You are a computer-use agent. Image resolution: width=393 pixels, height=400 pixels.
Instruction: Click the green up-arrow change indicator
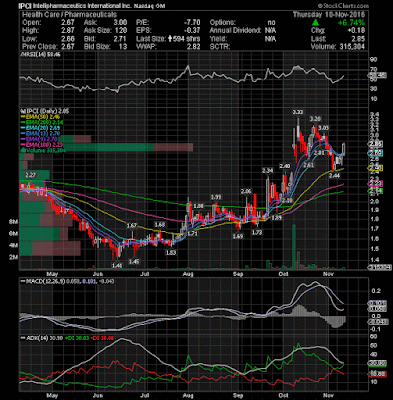pos(315,23)
